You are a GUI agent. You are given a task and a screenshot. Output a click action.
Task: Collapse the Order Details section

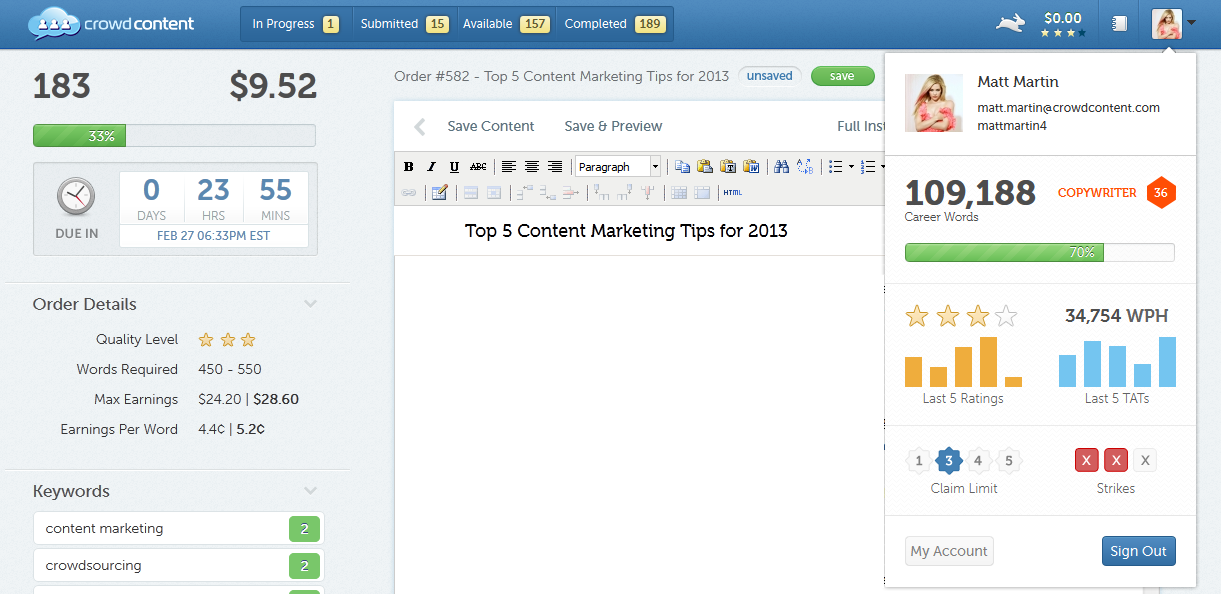pos(310,303)
